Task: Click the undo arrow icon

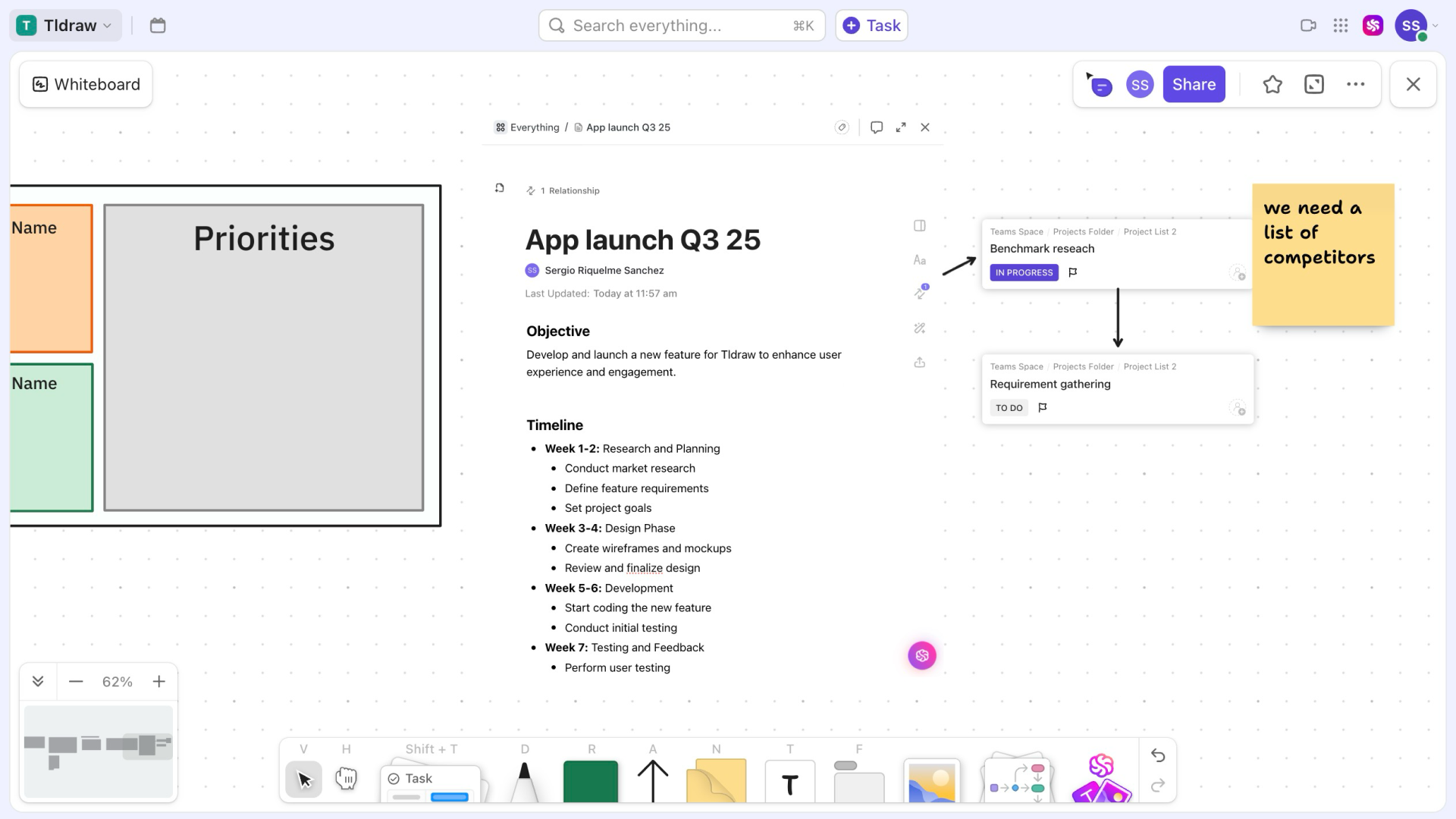Action: click(1157, 755)
